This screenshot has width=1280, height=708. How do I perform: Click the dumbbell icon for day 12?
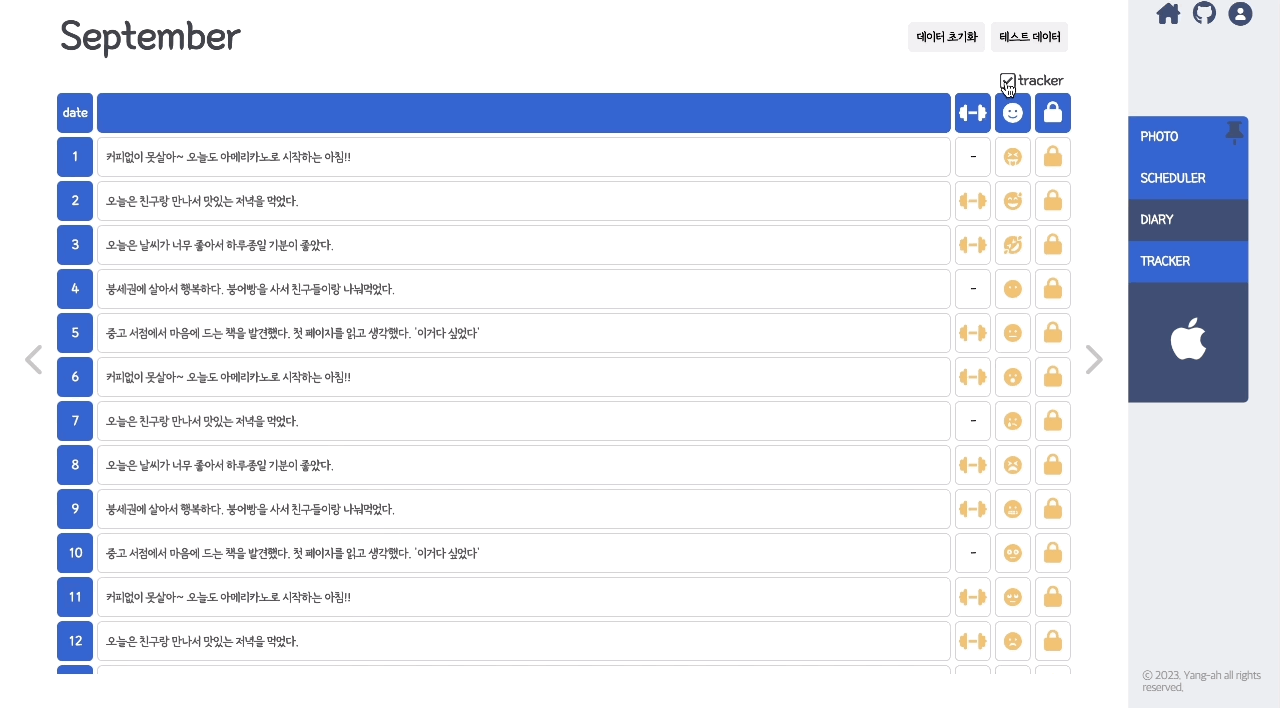click(973, 641)
